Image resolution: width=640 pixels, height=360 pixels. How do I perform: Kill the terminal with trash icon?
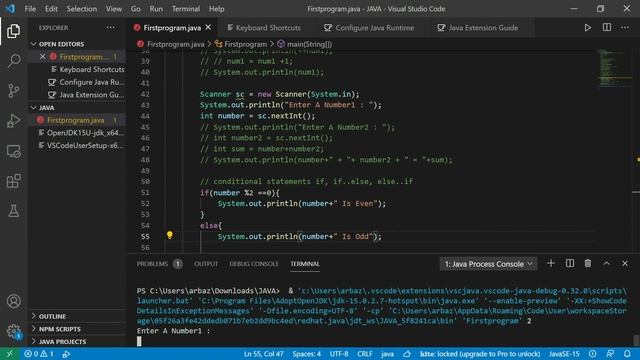coord(588,264)
